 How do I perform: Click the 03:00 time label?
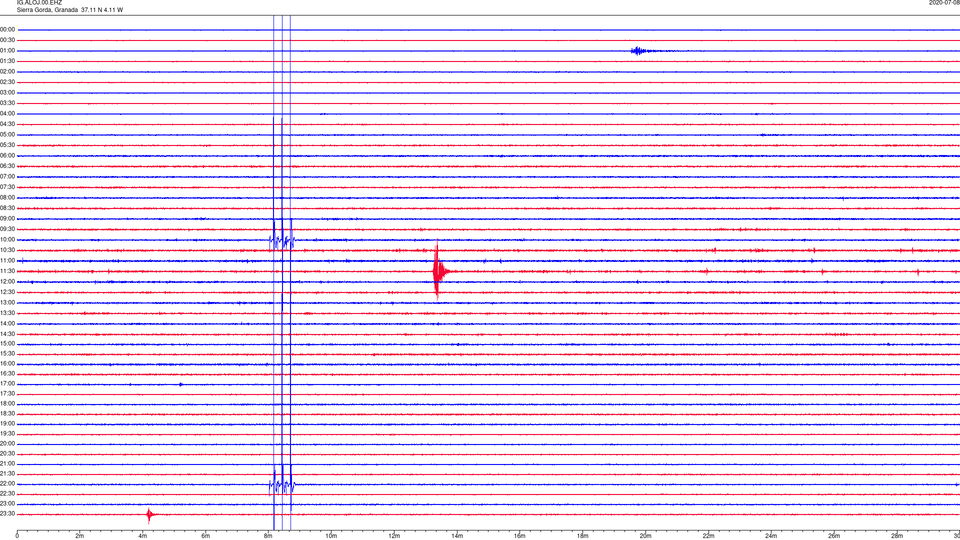click(8, 93)
